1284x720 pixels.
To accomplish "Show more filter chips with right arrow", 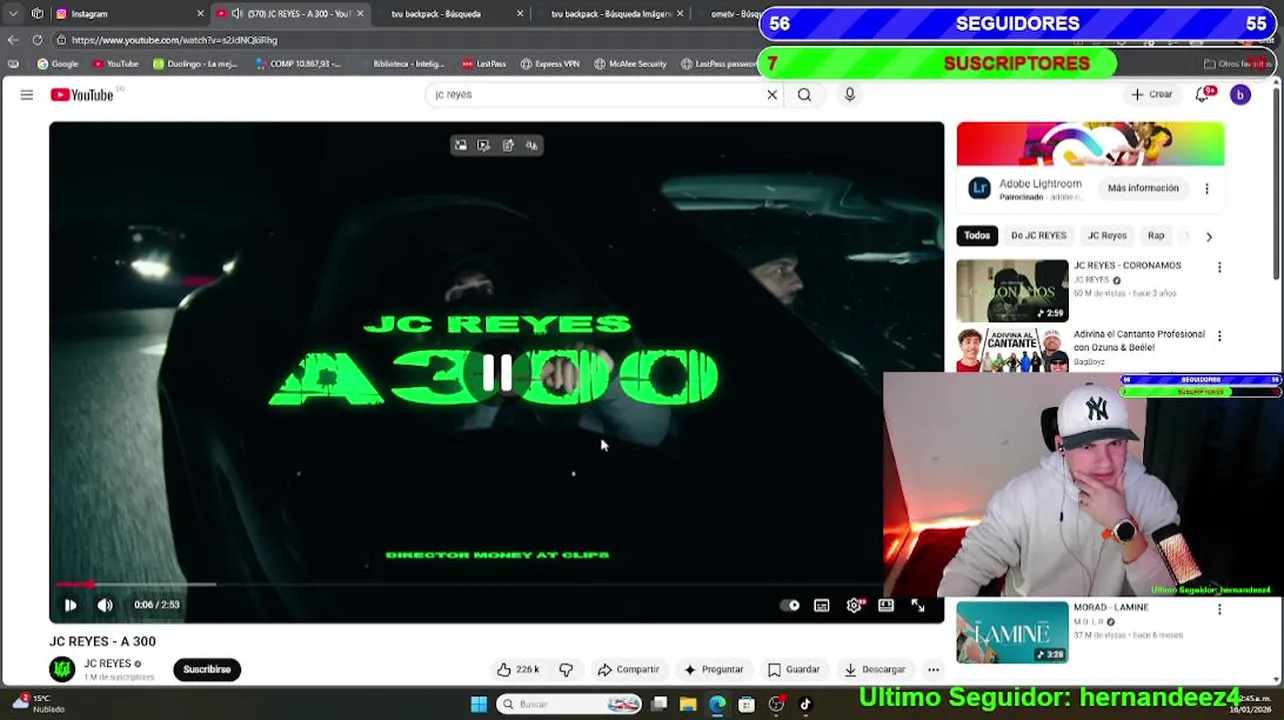I will 1209,237.
